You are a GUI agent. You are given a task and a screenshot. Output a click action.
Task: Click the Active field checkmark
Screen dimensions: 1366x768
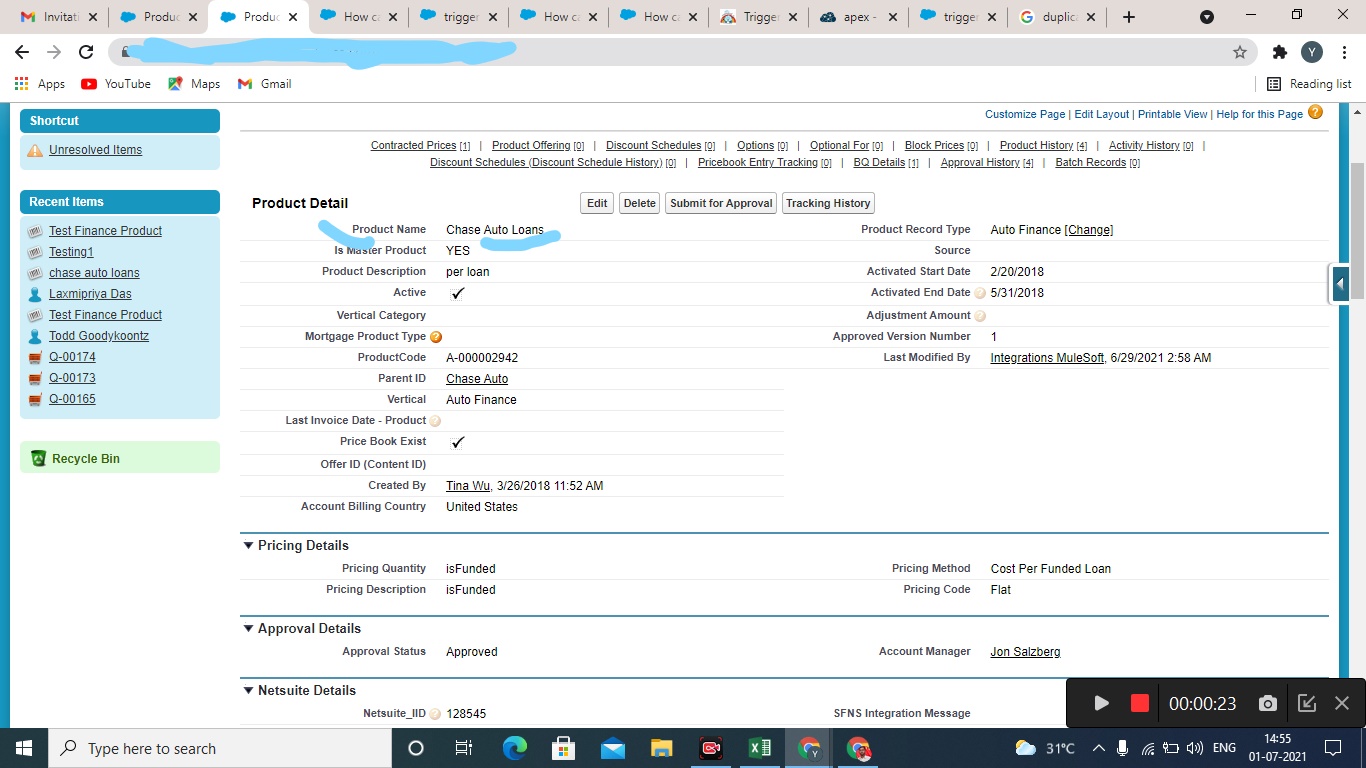458,294
